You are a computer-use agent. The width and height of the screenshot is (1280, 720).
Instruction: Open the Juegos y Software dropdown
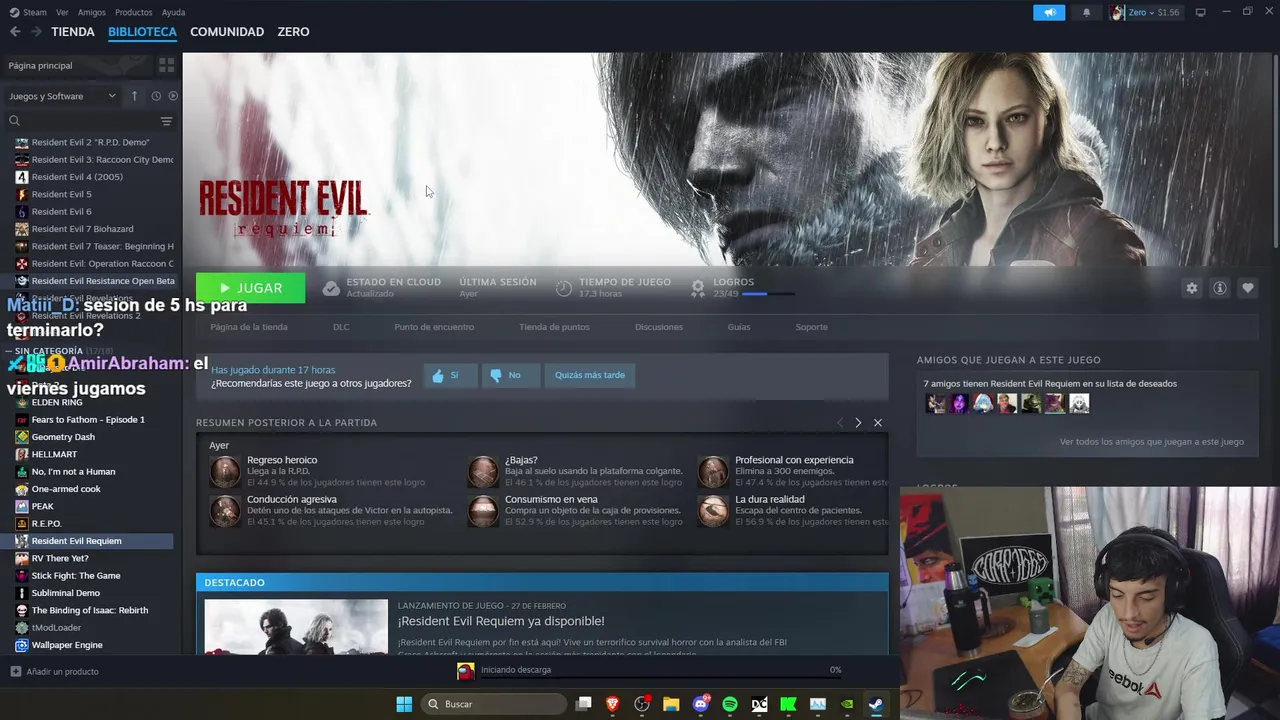point(62,96)
